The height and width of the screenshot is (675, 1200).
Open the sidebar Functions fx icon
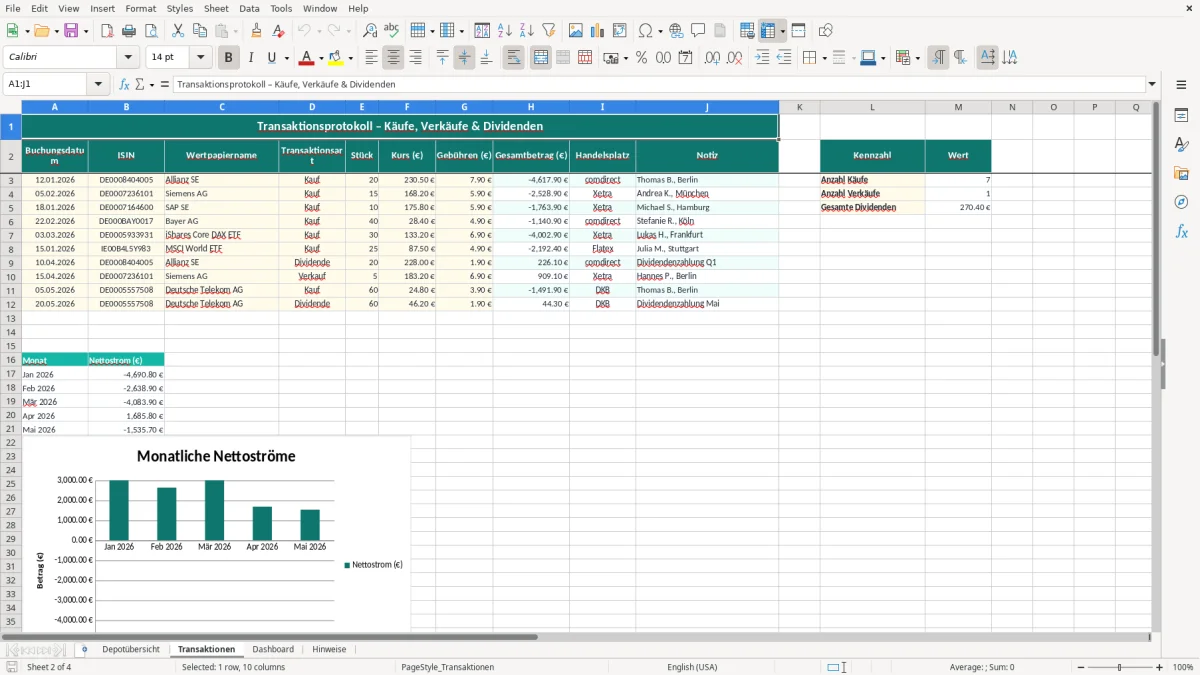(1181, 231)
